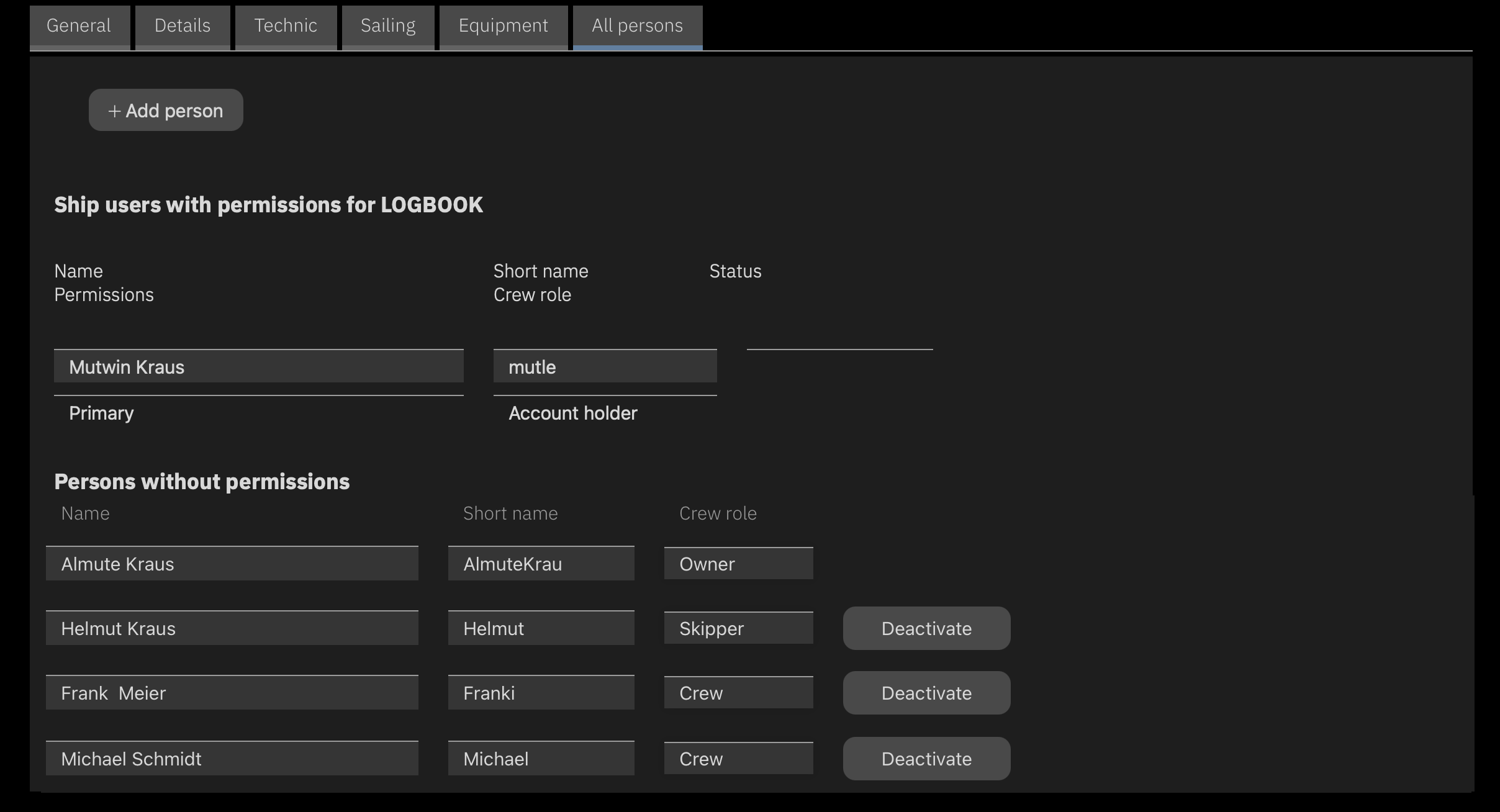Edit the AlmuteKrau short name field
The width and height of the screenshot is (1500, 812).
click(541, 564)
